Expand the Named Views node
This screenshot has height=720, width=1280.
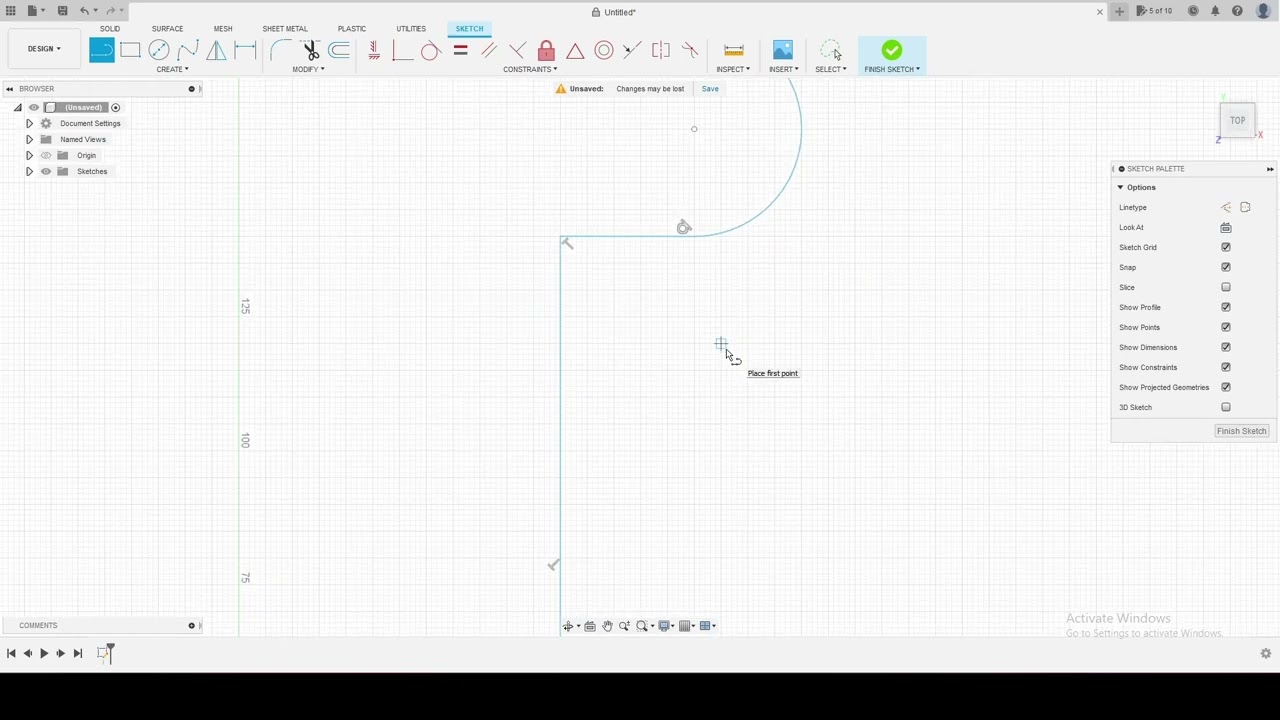(x=29, y=139)
